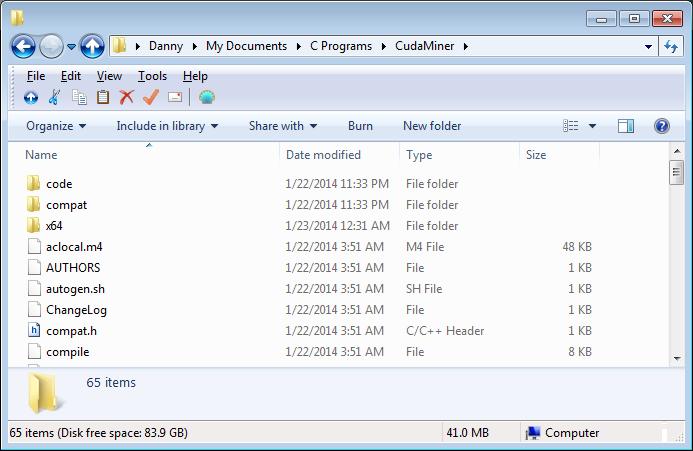Open the Tools menu
The height and width of the screenshot is (451, 693).
coord(152,76)
